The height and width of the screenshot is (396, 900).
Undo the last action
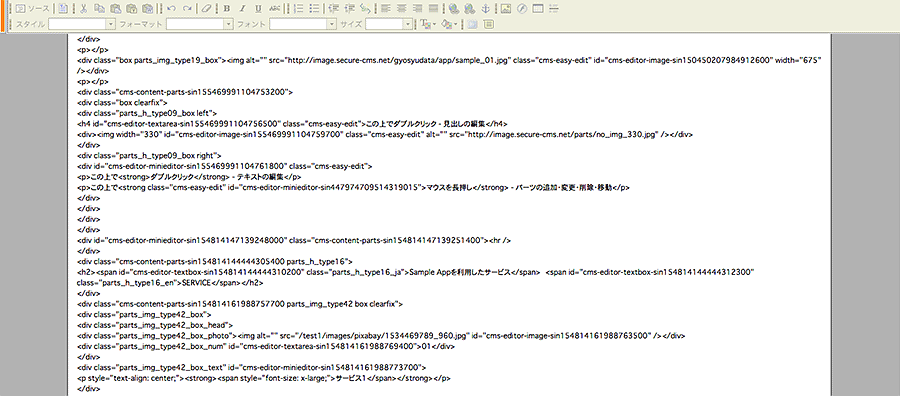(171, 9)
